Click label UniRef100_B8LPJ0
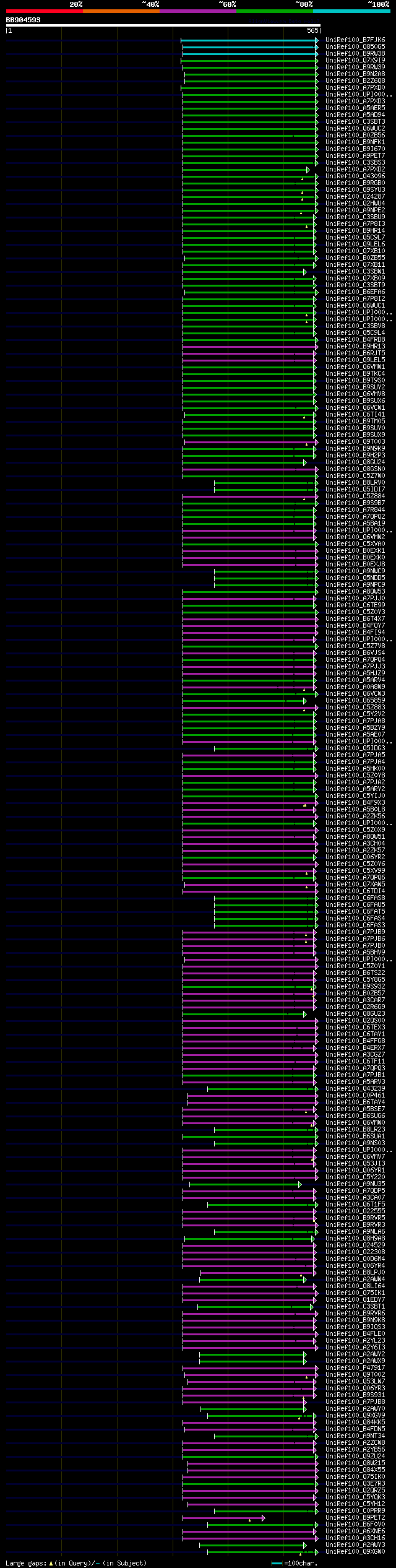396x1568 pixels. pos(355,1273)
